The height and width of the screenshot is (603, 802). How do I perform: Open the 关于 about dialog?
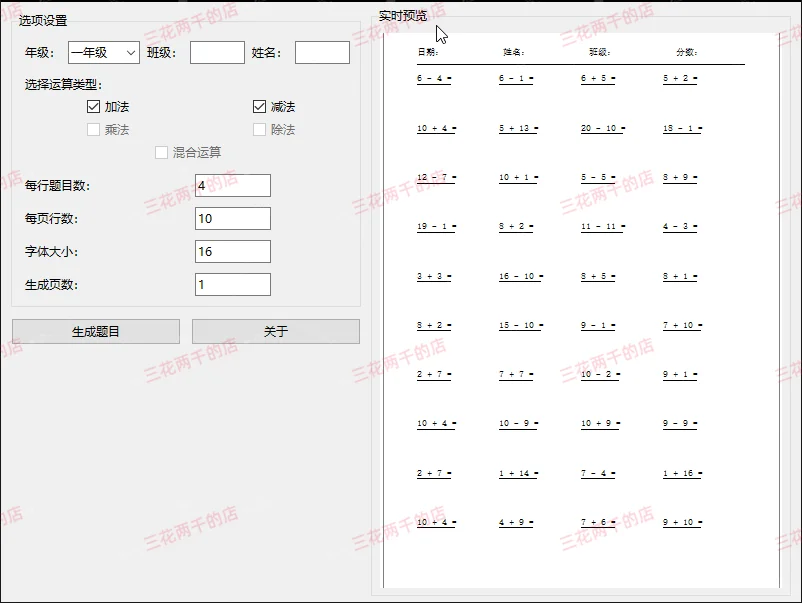275,331
